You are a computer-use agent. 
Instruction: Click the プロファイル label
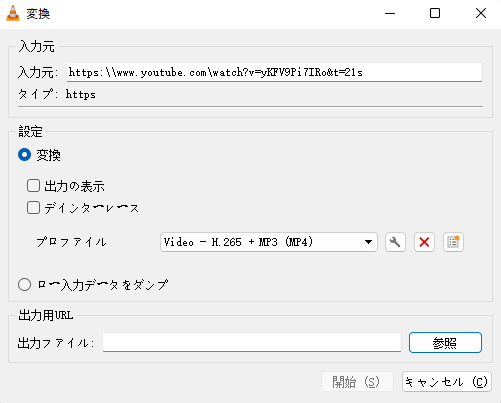[x=71, y=242]
